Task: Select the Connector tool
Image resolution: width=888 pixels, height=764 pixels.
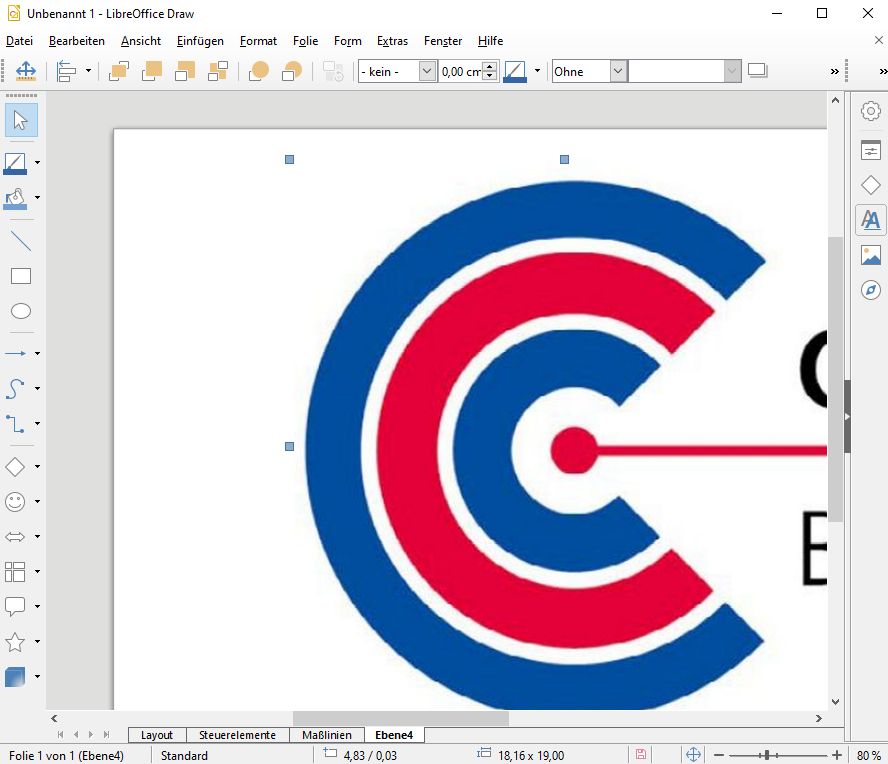Action: coord(15,424)
